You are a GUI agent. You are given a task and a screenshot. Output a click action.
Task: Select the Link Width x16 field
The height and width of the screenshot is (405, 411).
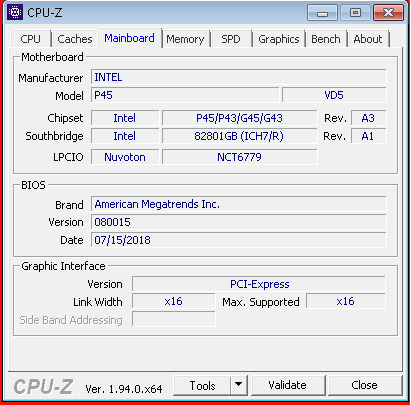click(173, 301)
